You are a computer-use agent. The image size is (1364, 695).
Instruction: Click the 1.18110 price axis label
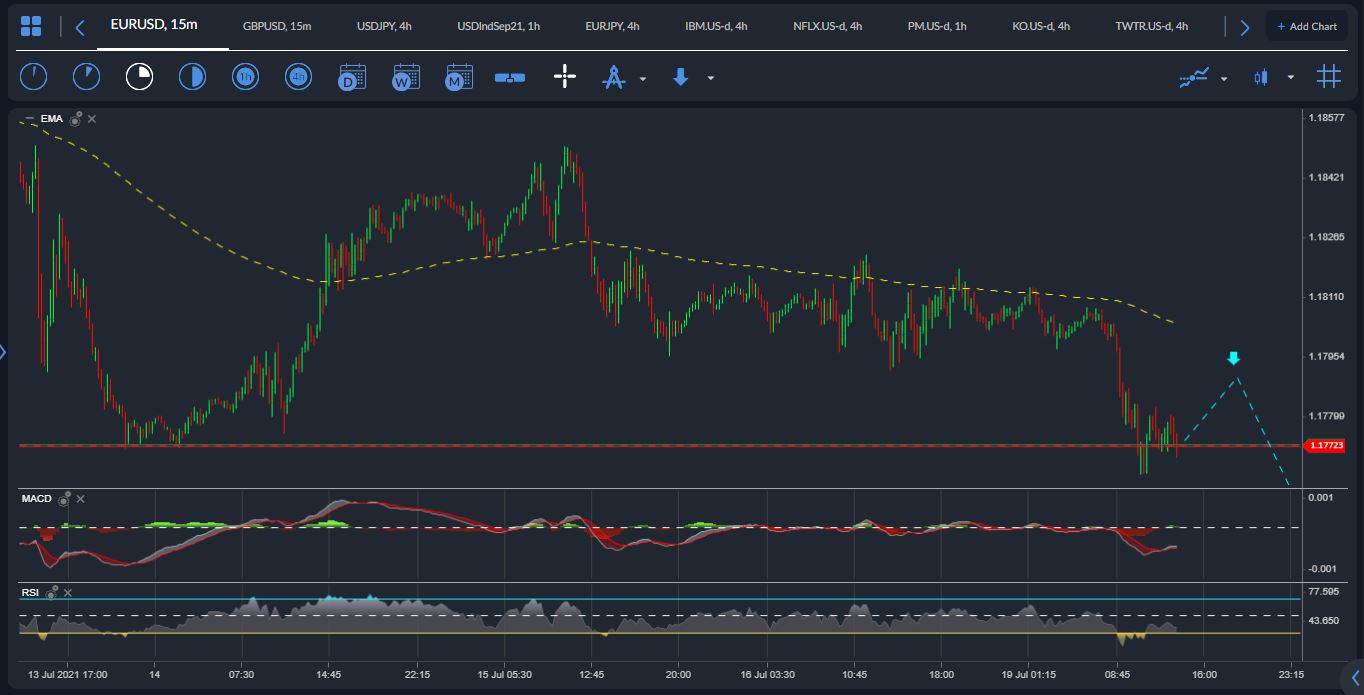pos(1325,297)
